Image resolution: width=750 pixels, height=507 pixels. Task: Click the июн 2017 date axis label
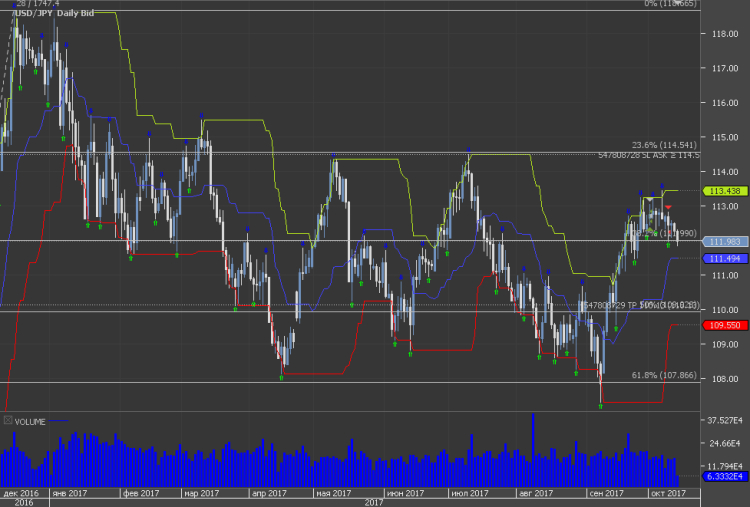coord(406,493)
